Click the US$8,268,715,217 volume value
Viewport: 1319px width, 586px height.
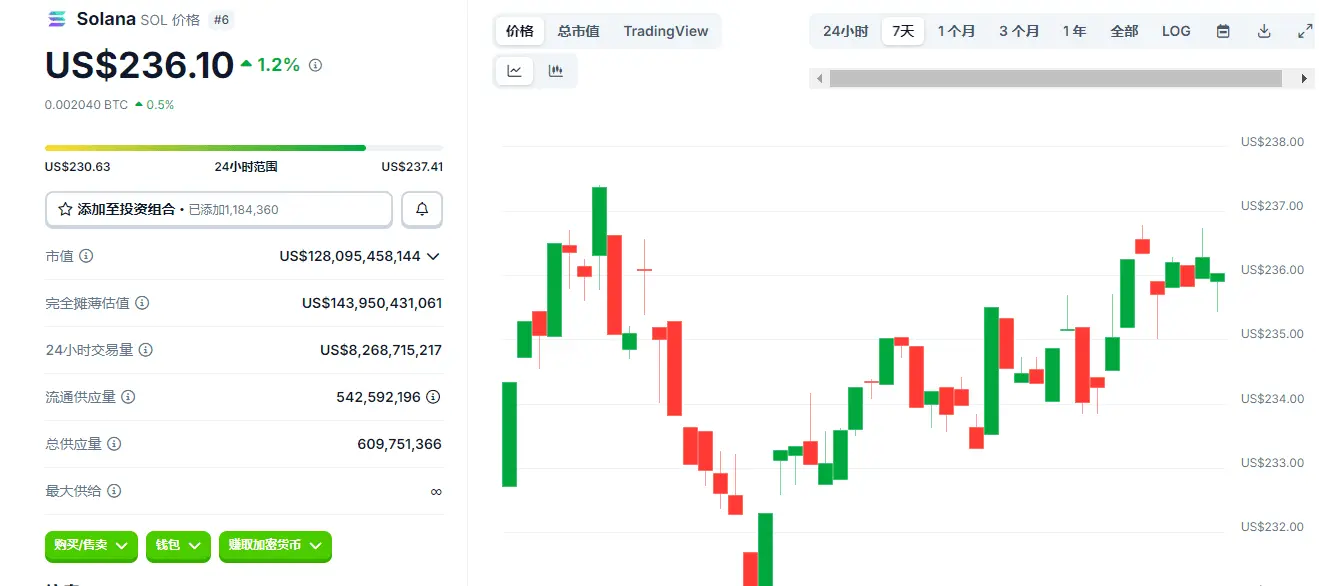(381, 350)
